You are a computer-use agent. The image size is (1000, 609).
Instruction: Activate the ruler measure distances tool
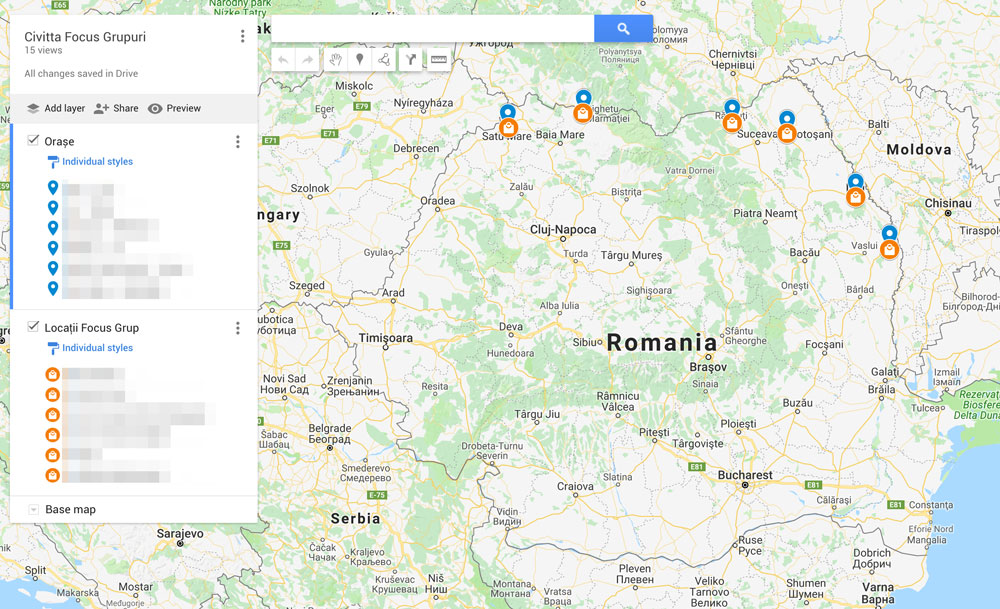[439, 60]
